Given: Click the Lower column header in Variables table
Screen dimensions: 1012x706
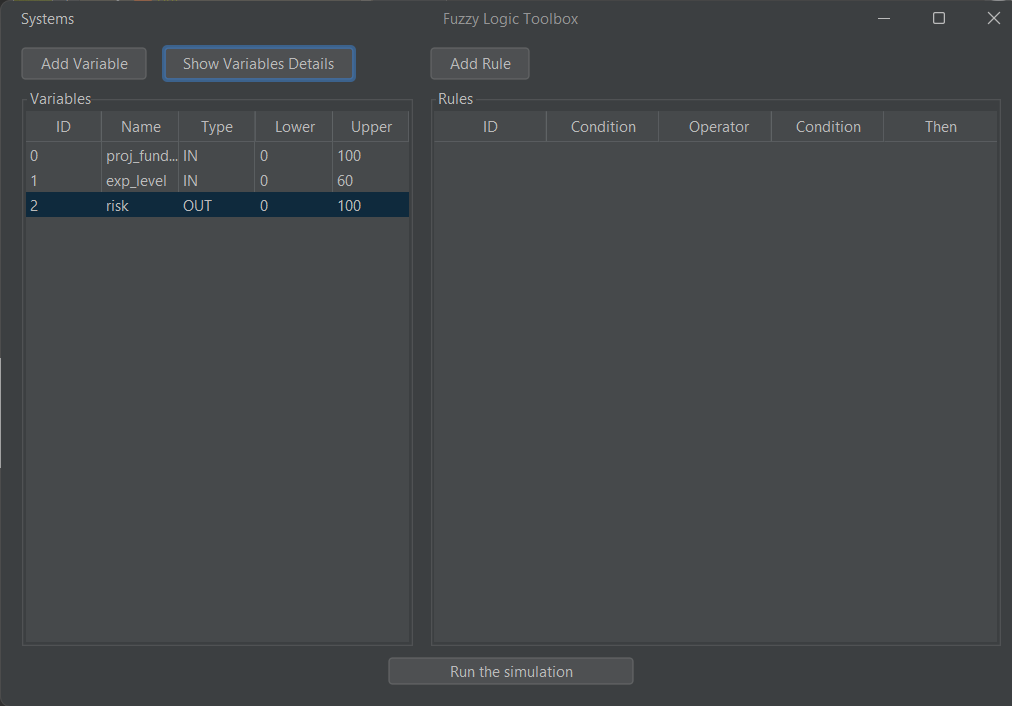Looking at the screenshot, I should tap(293, 126).
